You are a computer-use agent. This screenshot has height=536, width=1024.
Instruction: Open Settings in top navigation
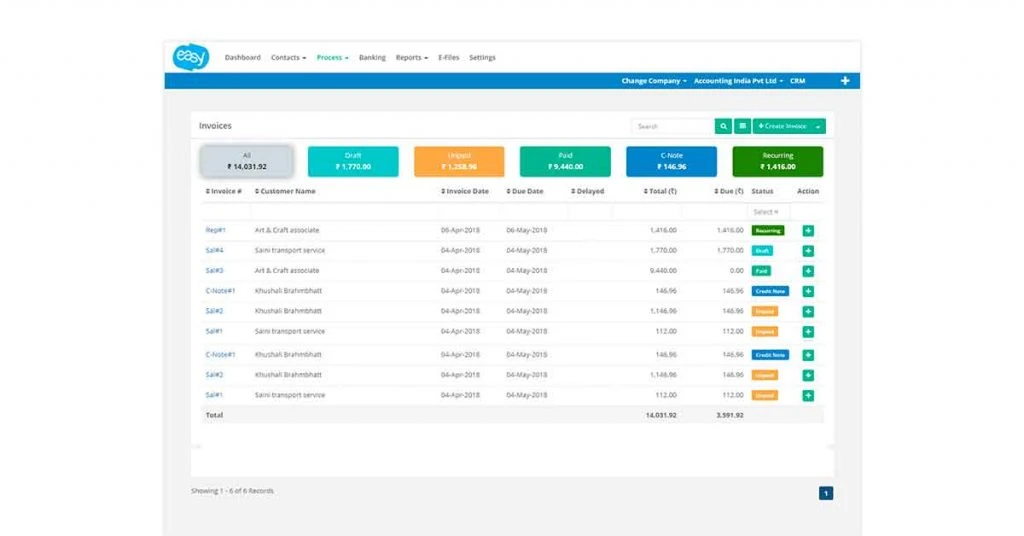coord(482,57)
